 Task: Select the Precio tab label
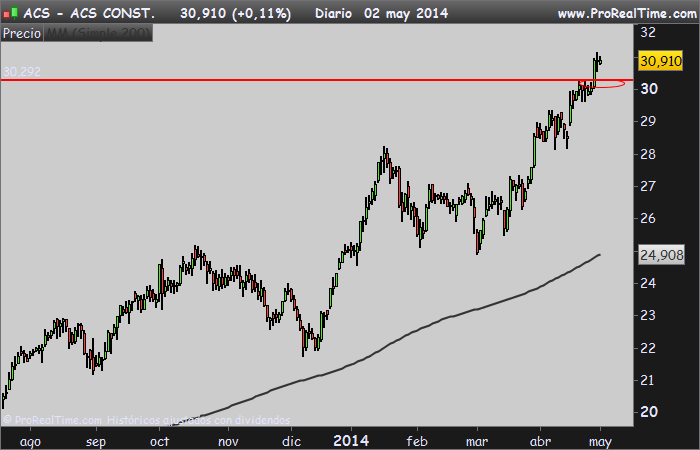pyautogui.click(x=22, y=33)
